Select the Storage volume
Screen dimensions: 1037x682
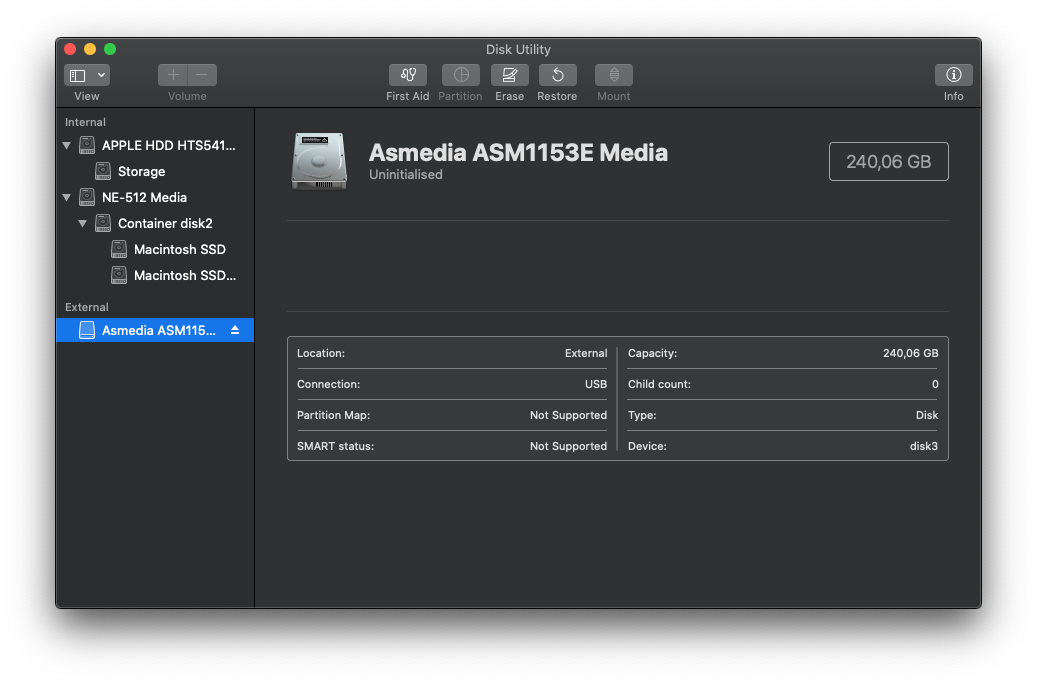point(155,171)
